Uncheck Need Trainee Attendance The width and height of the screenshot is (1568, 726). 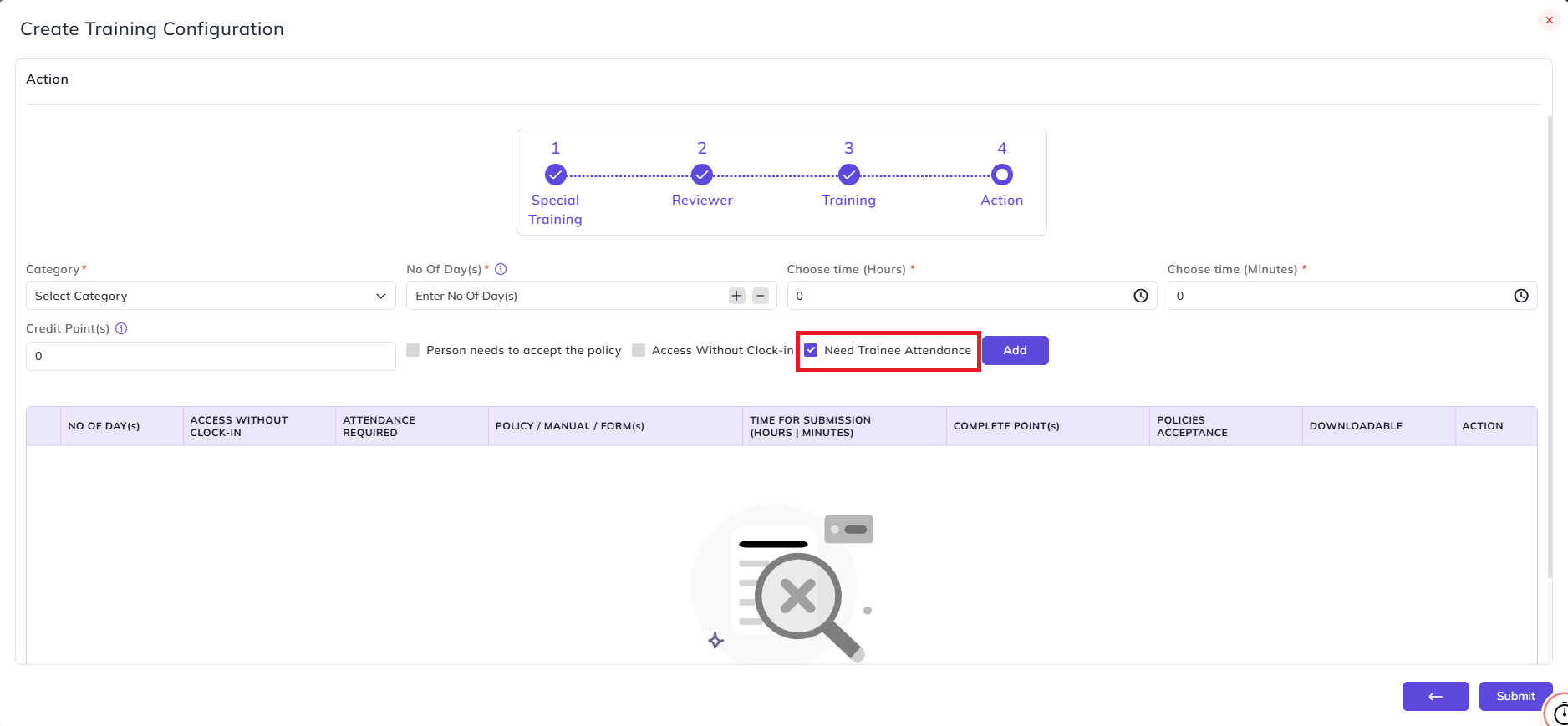[811, 350]
